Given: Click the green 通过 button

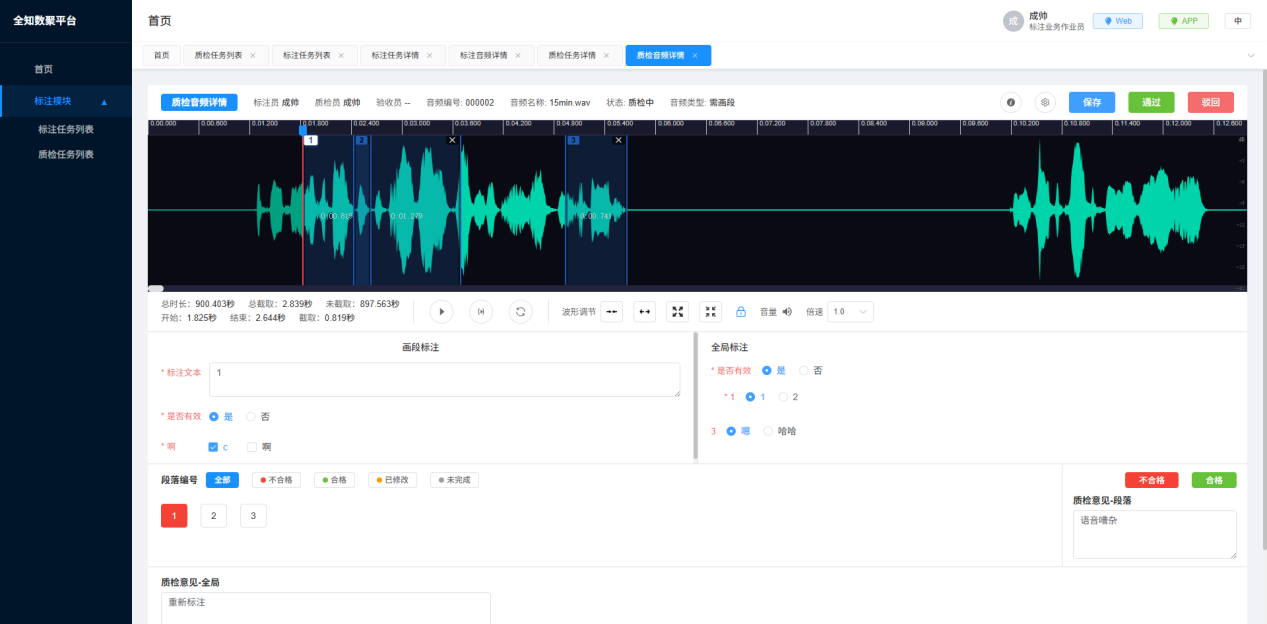Looking at the screenshot, I should (1151, 102).
